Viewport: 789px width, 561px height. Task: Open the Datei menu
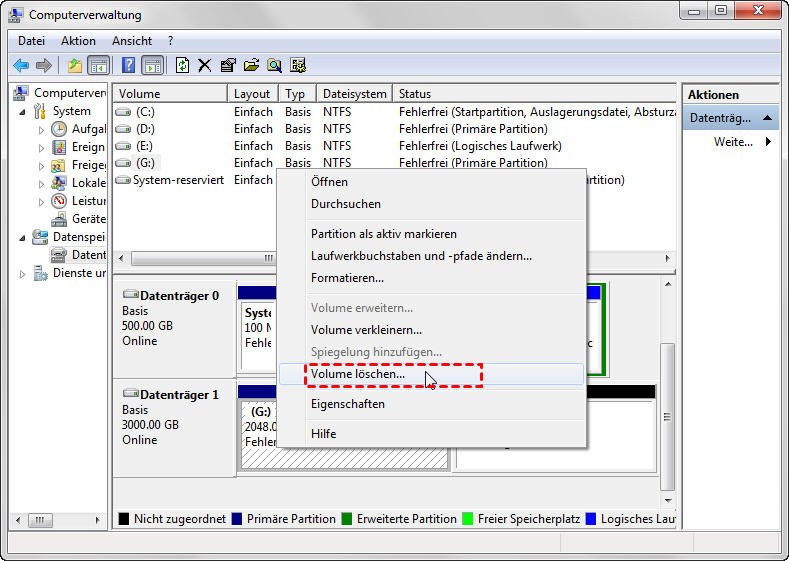coord(31,41)
